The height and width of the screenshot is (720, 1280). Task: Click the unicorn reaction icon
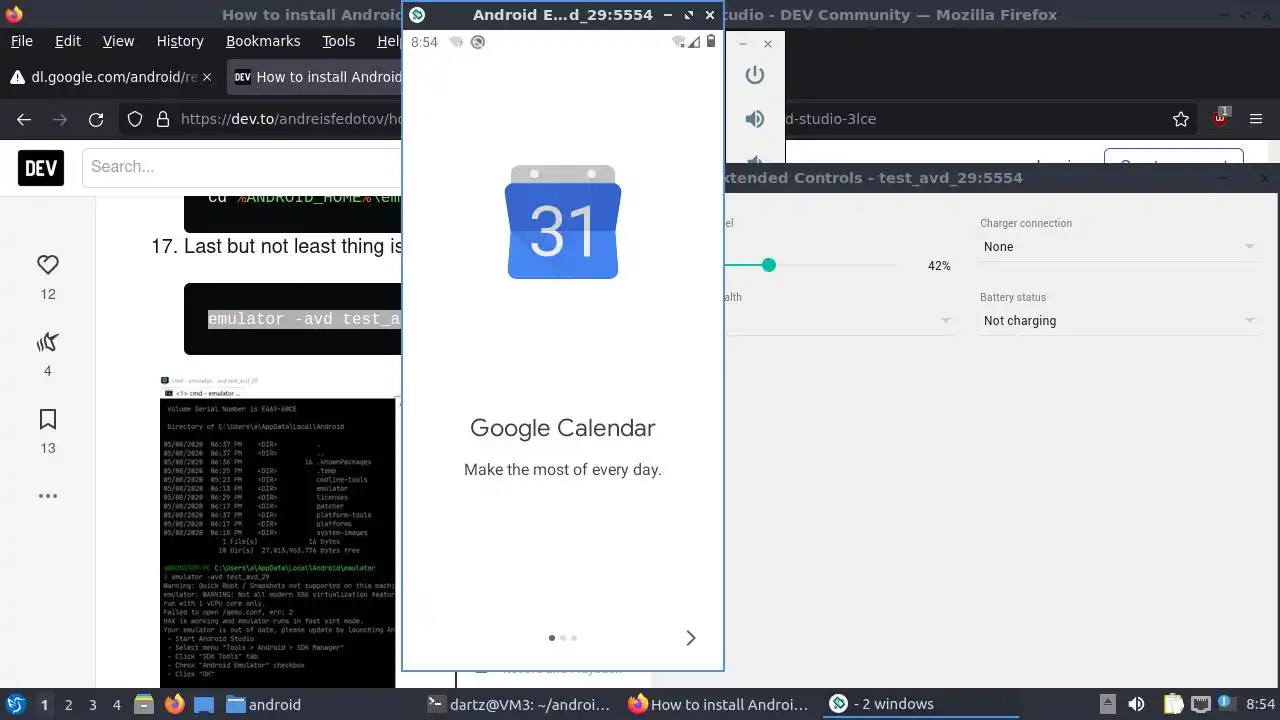point(48,342)
